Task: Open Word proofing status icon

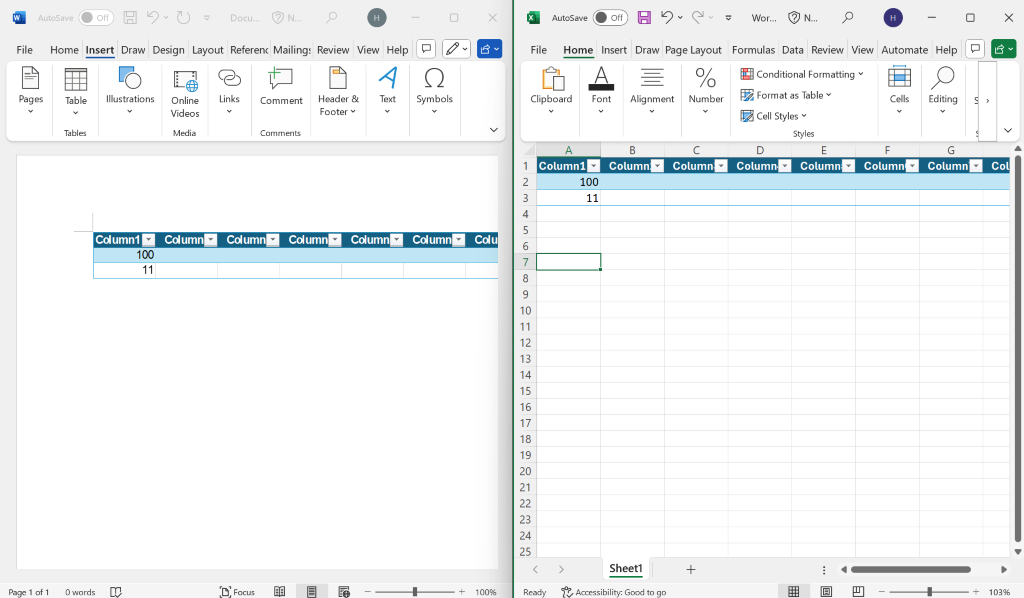Action: [x=116, y=591]
